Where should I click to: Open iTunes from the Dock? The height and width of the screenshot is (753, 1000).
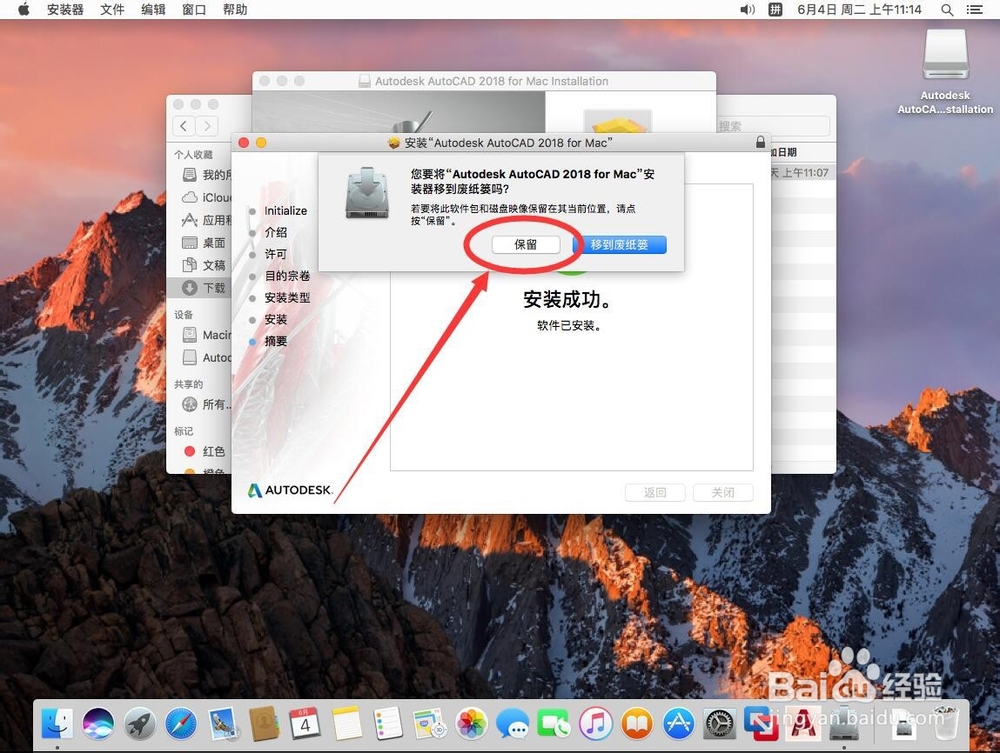tap(595, 724)
